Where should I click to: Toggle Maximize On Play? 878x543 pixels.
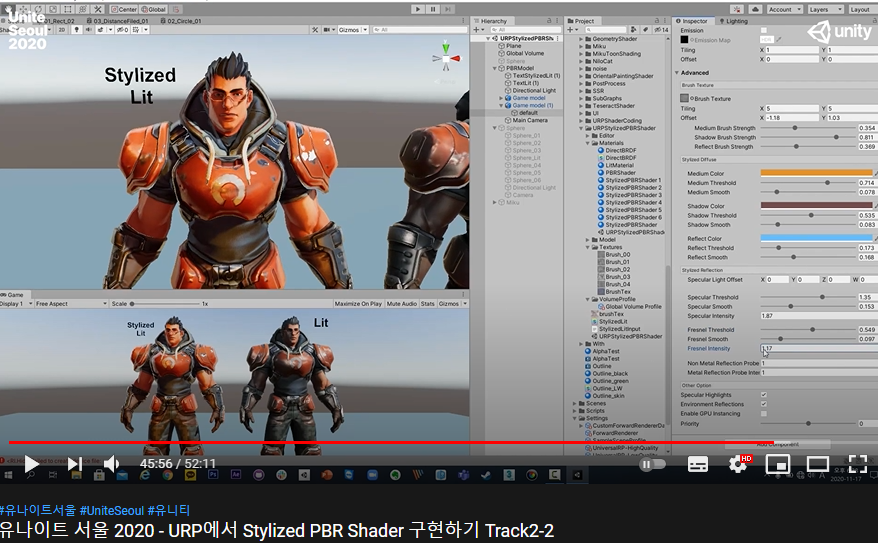[x=358, y=303]
